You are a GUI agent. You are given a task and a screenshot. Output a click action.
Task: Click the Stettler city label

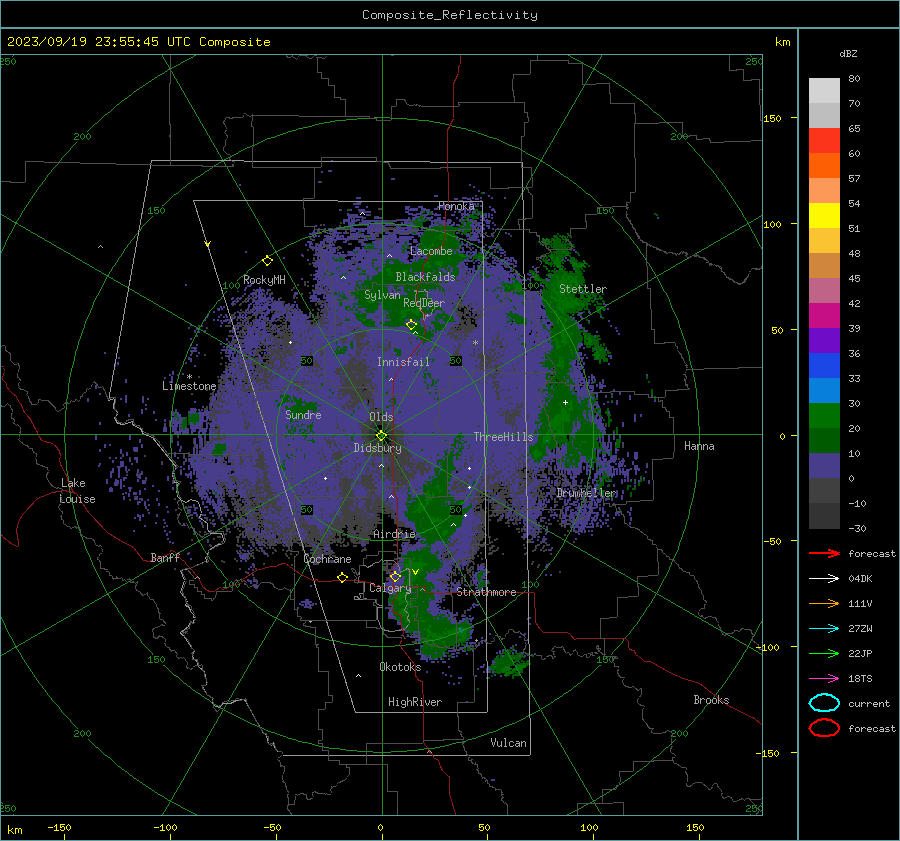pos(583,289)
